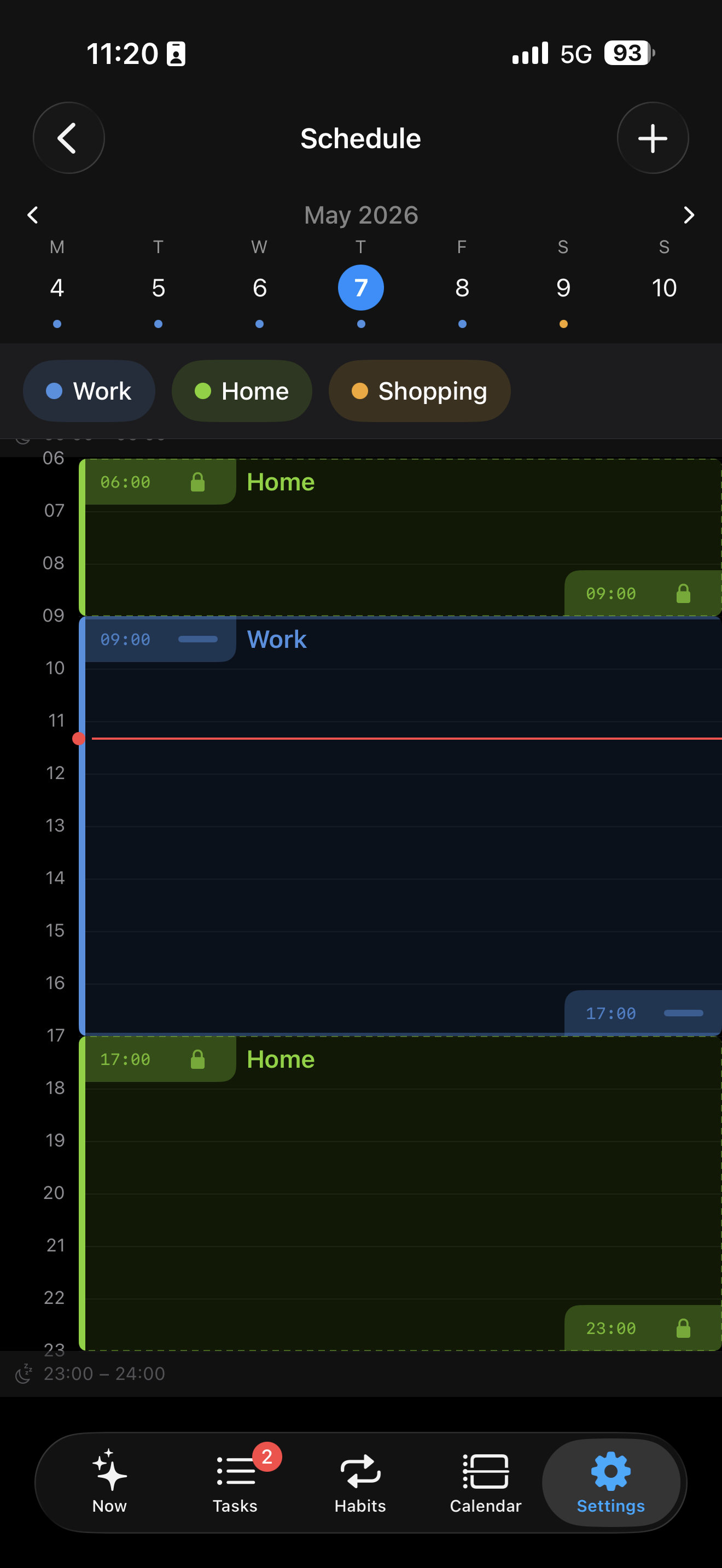Open the morning Home block title
Image resolution: width=722 pixels, height=1568 pixels.
(281, 482)
